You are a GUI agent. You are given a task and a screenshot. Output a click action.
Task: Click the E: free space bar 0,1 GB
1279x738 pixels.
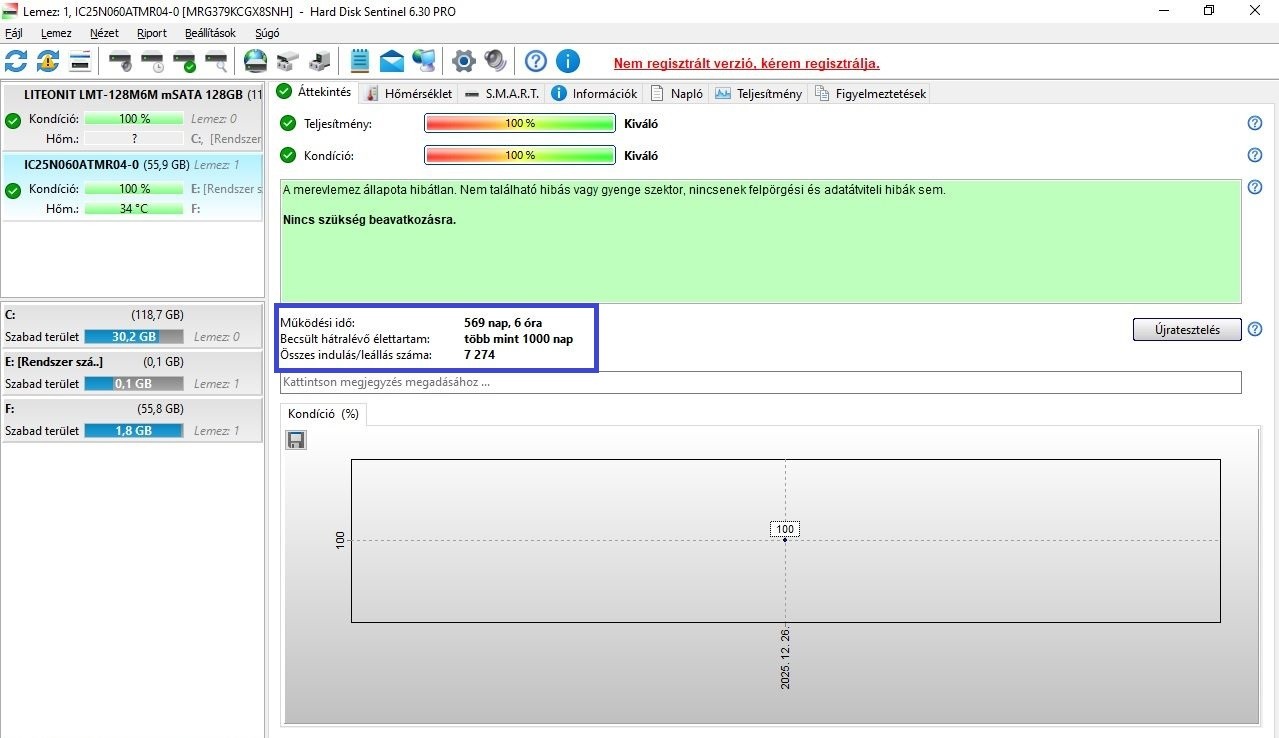coord(134,384)
